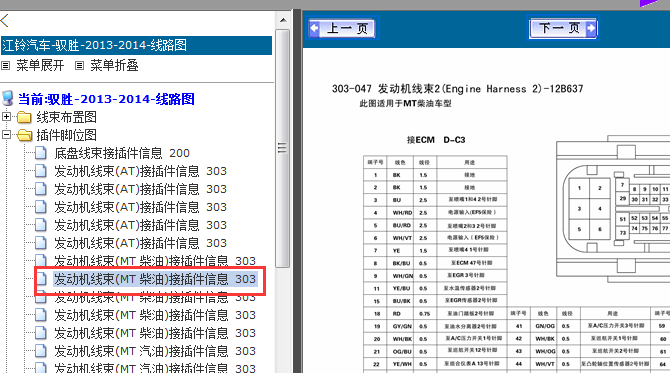The width and height of the screenshot is (670, 373).
Task: Go to previous page with 上一页
Action: pyautogui.click(x=341, y=29)
